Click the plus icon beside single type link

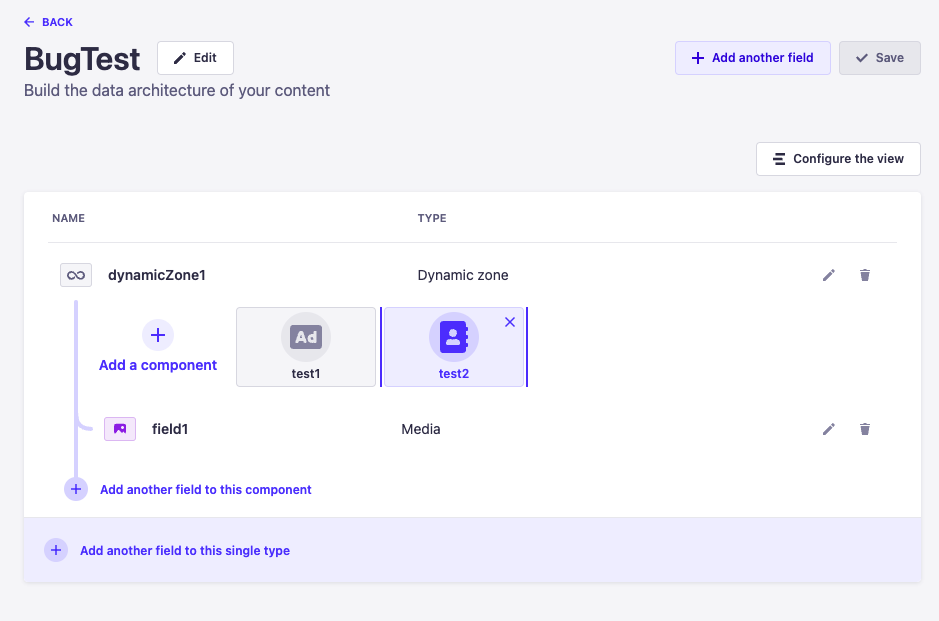click(56, 550)
